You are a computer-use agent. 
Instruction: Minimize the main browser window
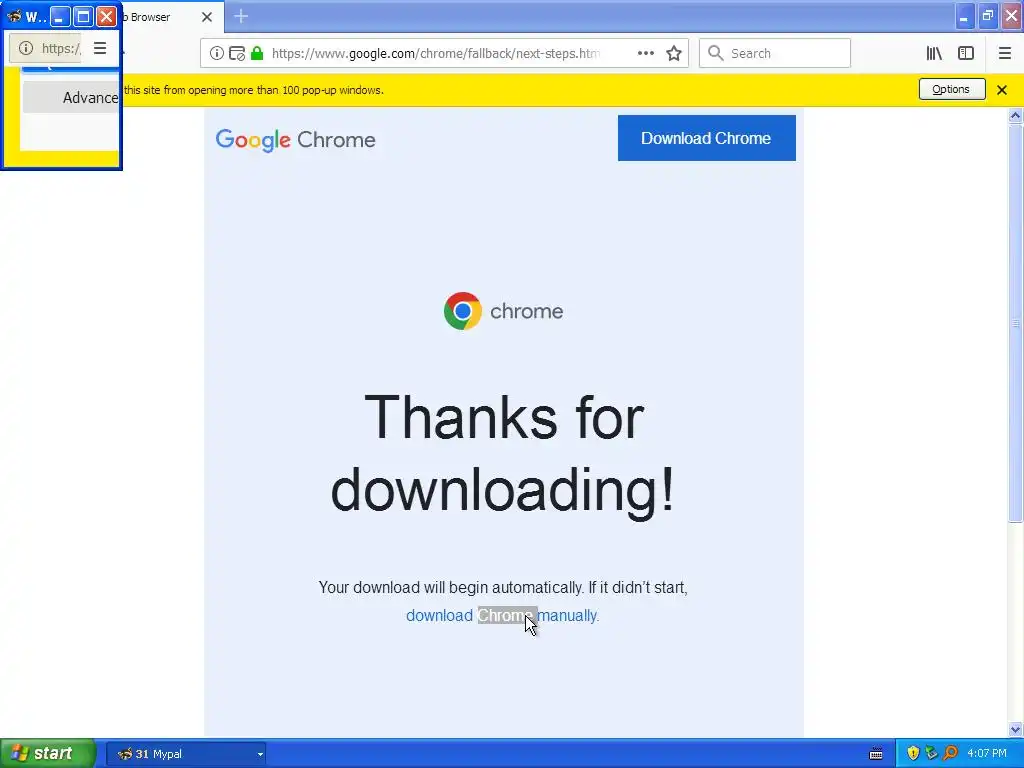coord(965,16)
